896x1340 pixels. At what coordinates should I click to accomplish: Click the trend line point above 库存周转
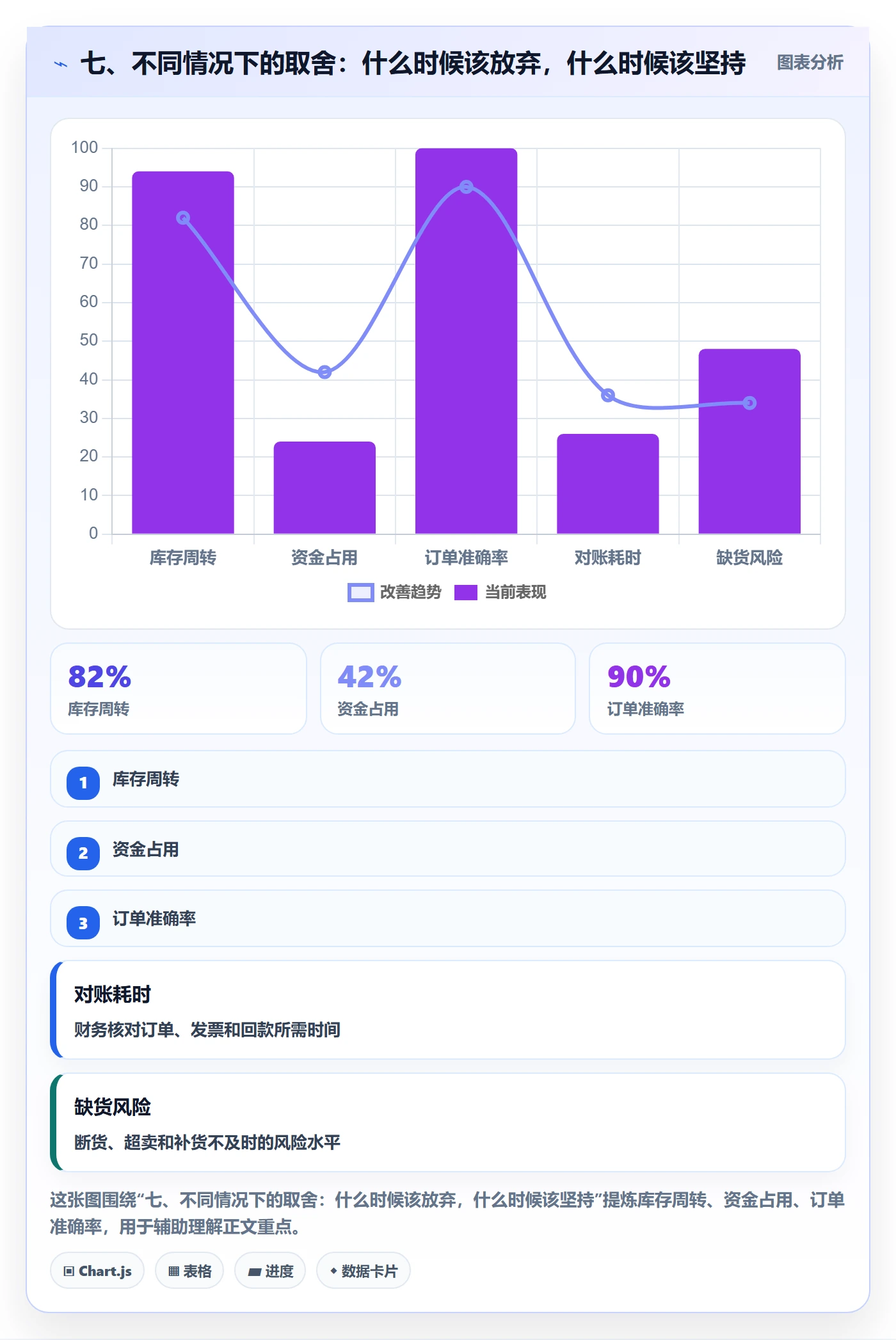point(183,218)
